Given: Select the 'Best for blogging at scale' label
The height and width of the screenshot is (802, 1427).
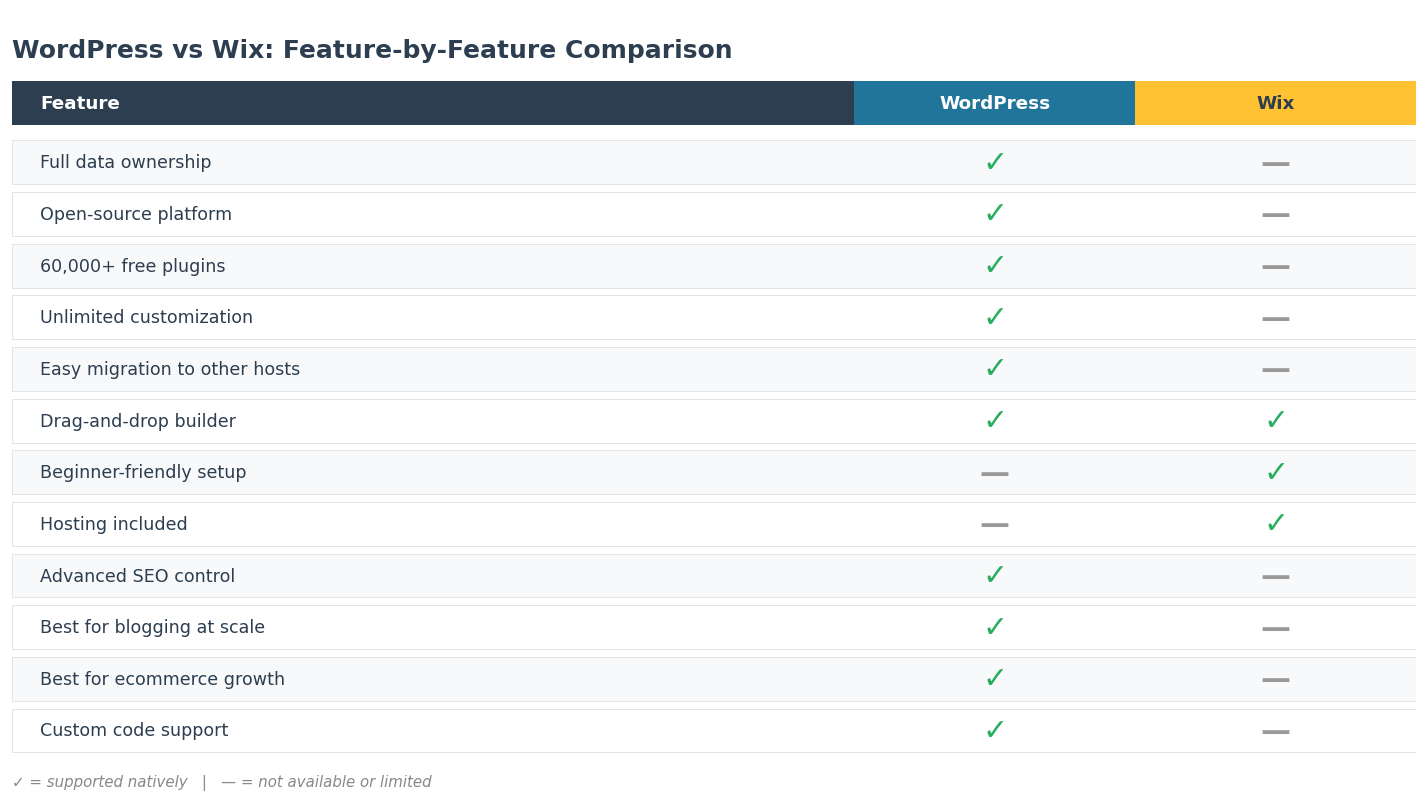Looking at the screenshot, I should click(x=153, y=628).
